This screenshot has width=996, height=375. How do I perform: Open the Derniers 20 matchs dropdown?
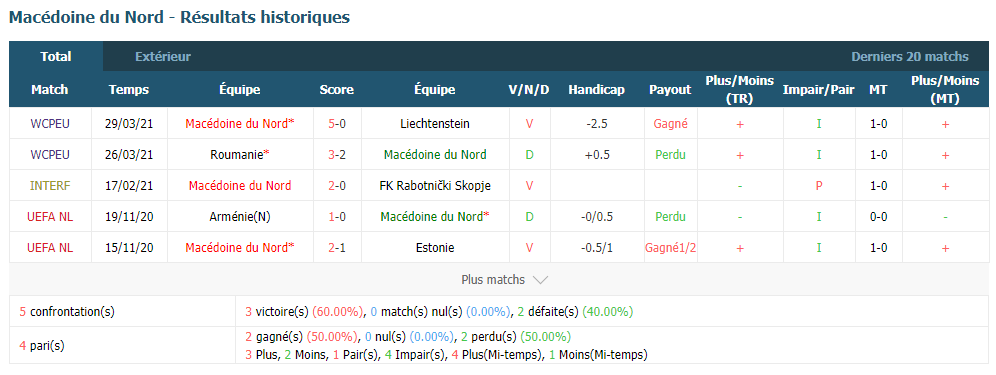click(910, 57)
